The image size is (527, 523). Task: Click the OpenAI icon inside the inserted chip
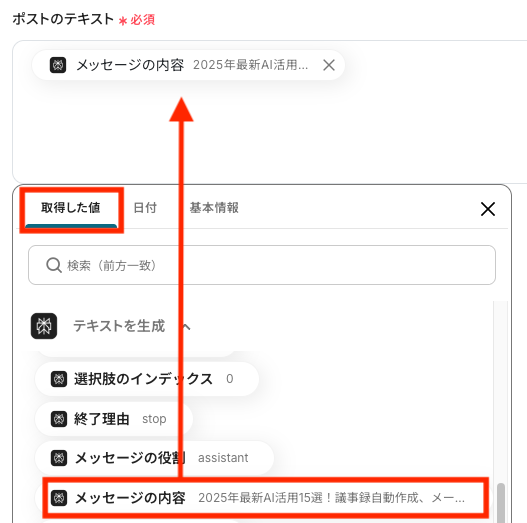pos(58,65)
